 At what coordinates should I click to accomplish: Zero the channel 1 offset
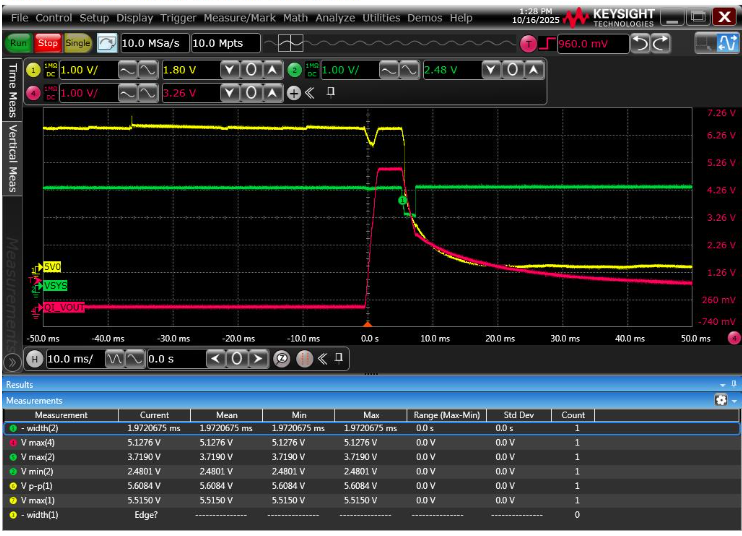tap(251, 70)
